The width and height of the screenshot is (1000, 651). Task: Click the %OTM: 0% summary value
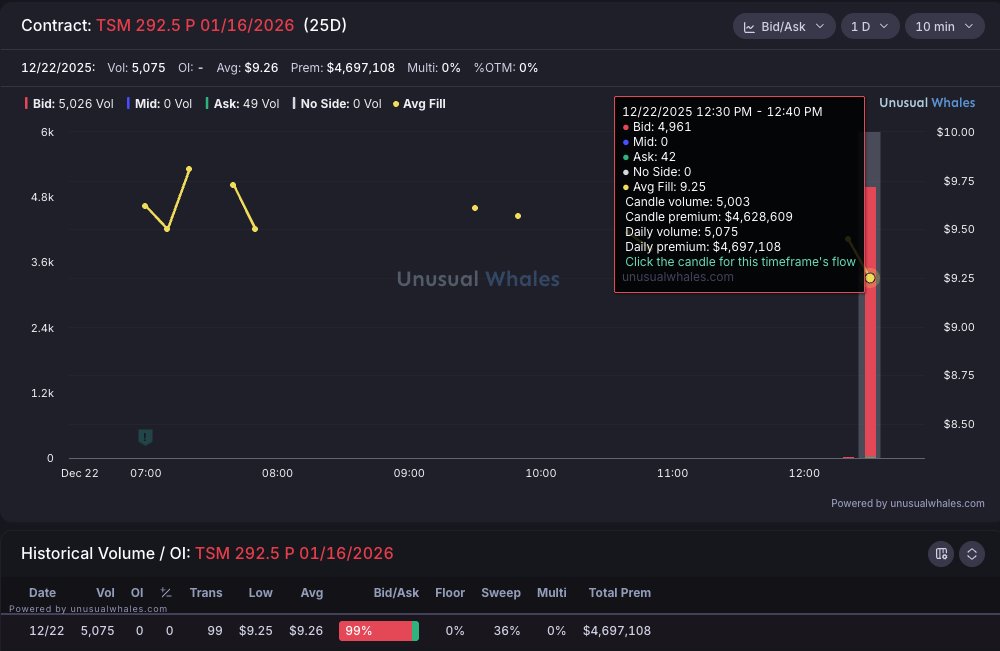506,68
